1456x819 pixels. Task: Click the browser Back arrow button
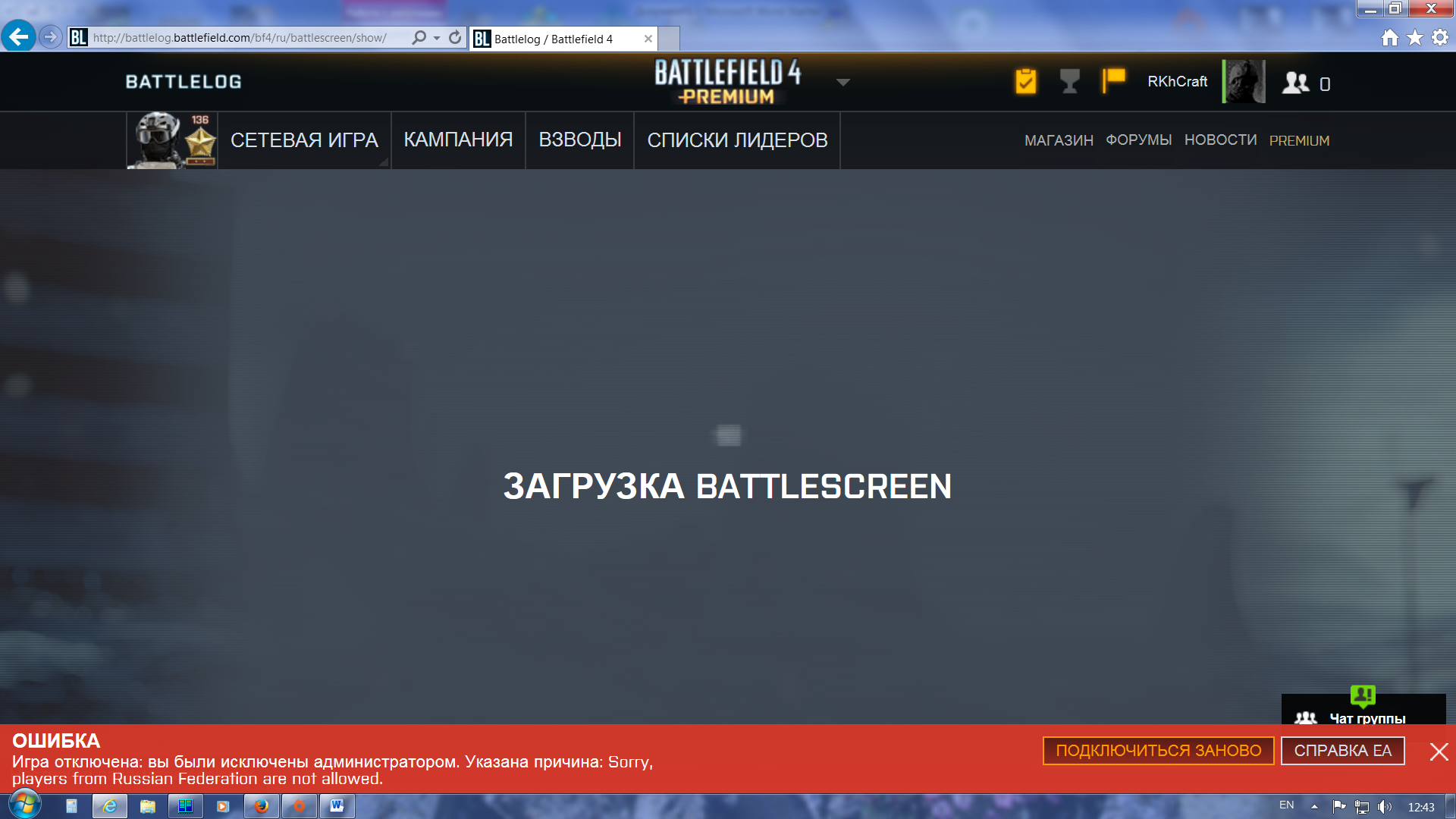coord(18,36)
